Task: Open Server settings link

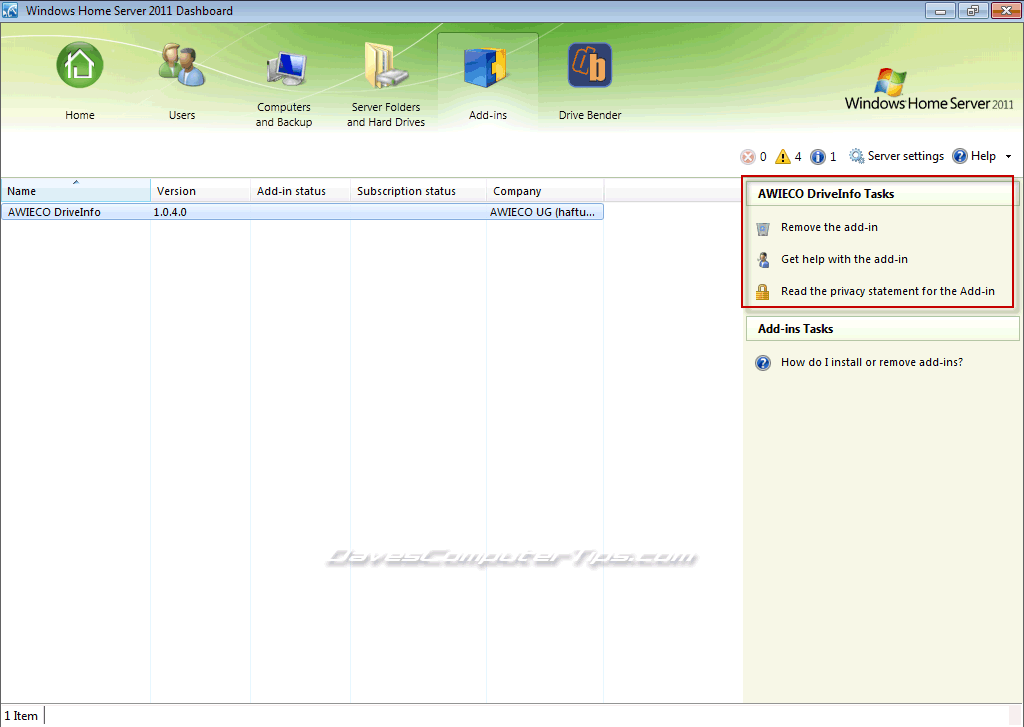Action: [906, 156]
